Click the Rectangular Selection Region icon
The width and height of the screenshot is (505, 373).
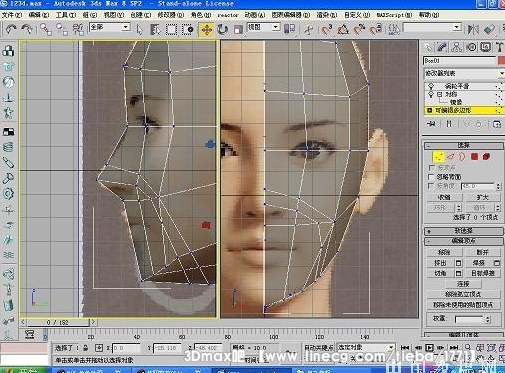click(x=172, y=30)
